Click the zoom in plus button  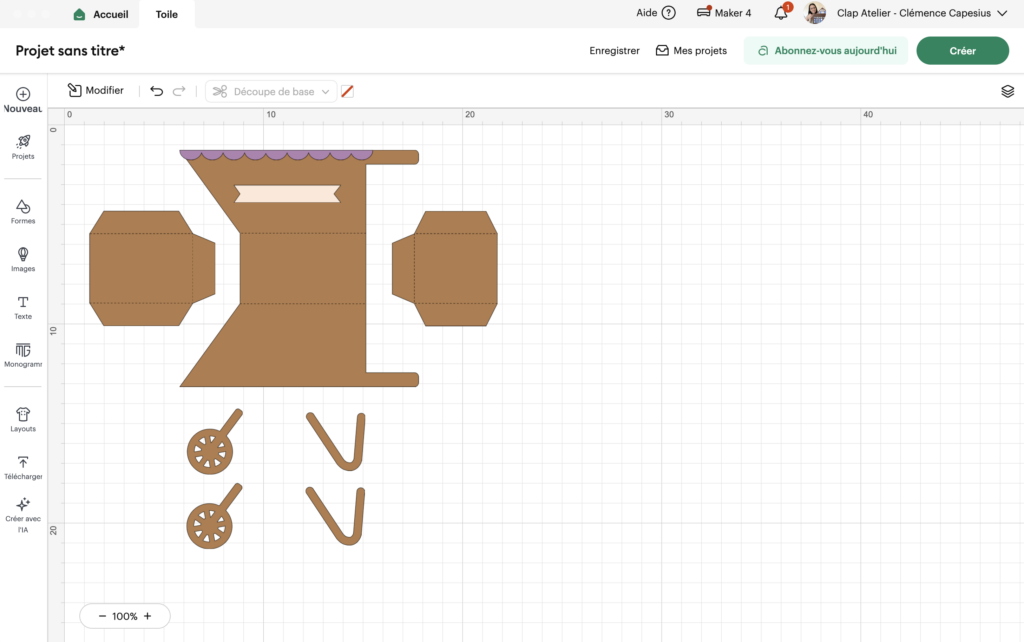pyautogui.click(x=148, y=616)
